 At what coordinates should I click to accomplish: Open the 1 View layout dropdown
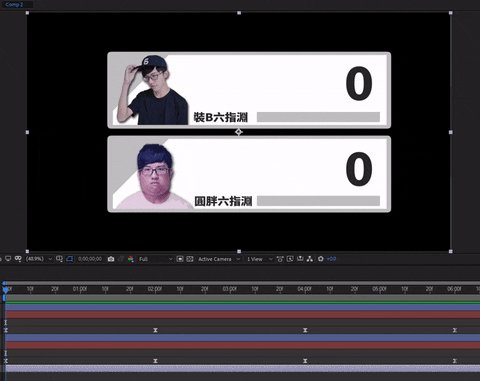259,259
